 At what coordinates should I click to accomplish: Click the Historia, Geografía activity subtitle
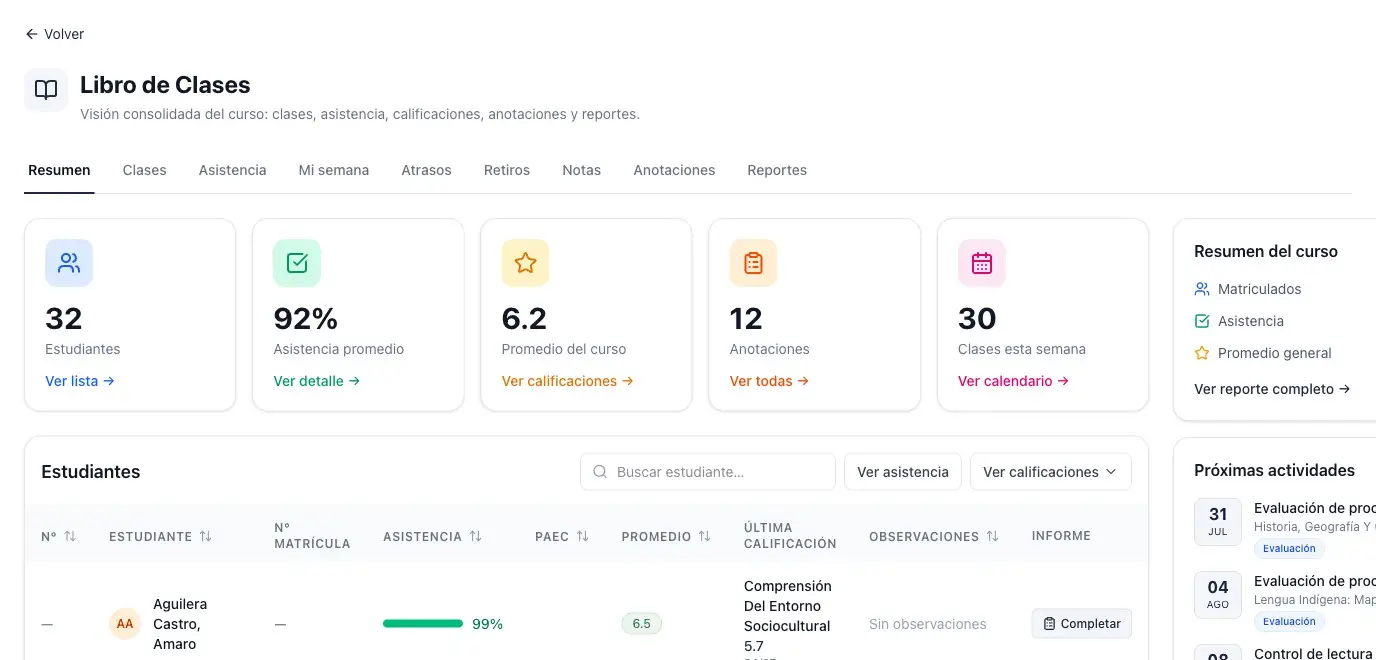tap(1315, 527)
